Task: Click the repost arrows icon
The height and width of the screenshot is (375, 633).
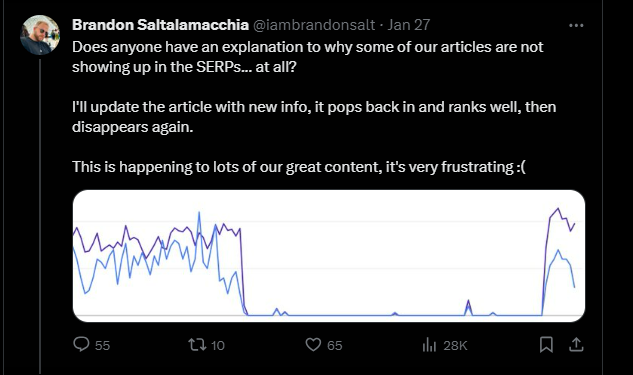Action: point(197,345)
